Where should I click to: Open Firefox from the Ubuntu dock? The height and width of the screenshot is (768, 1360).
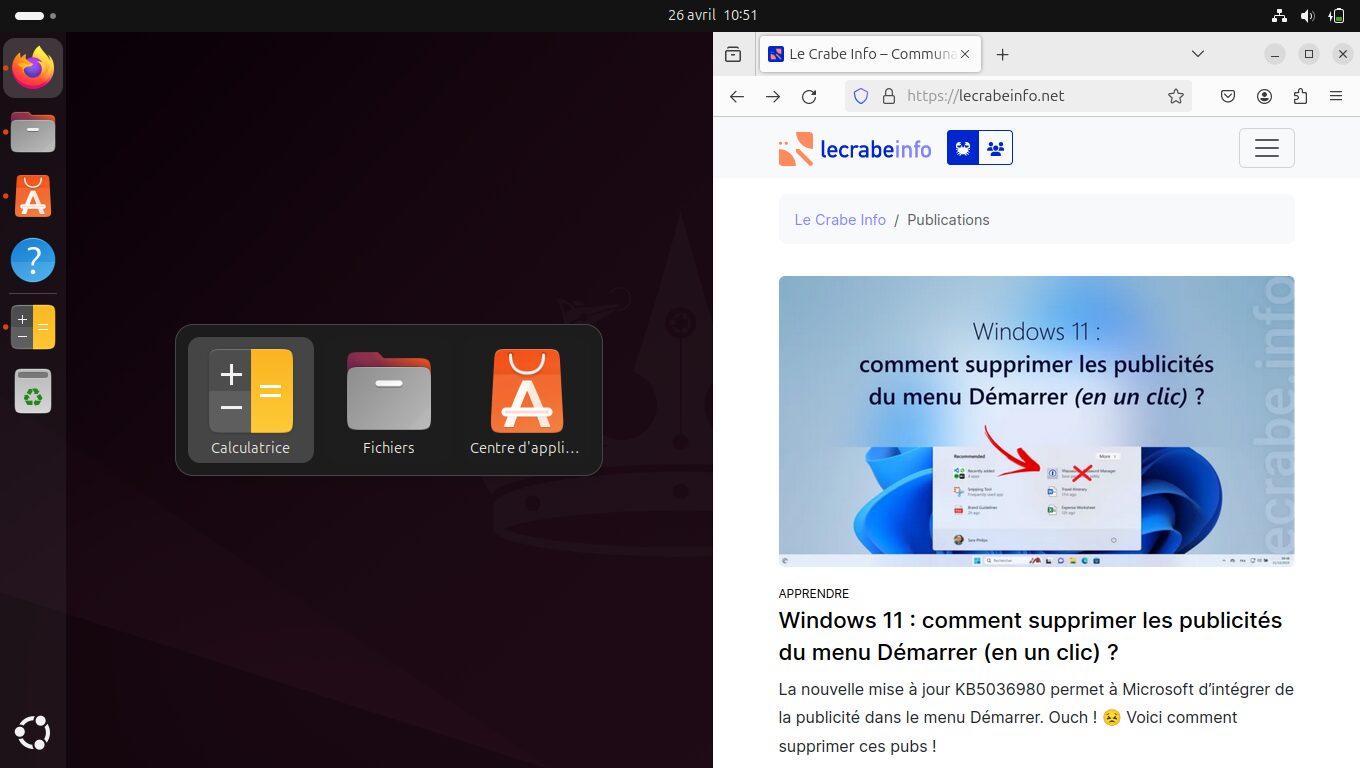click(x=33, y=68)
